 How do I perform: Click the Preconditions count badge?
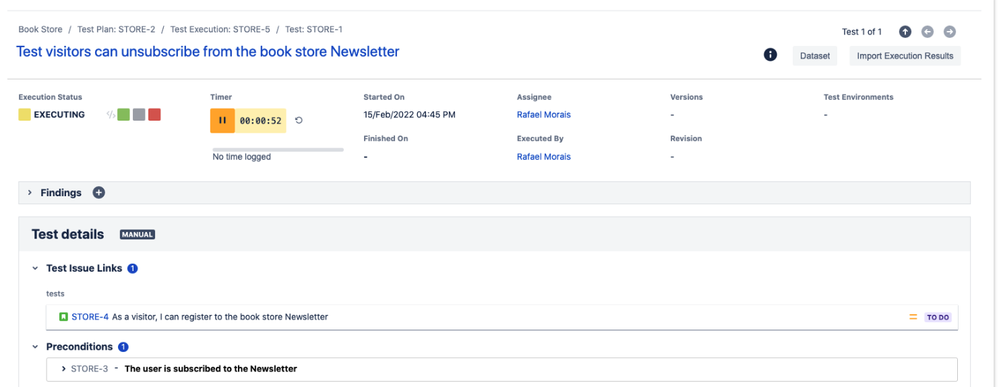tap(124, 347)
